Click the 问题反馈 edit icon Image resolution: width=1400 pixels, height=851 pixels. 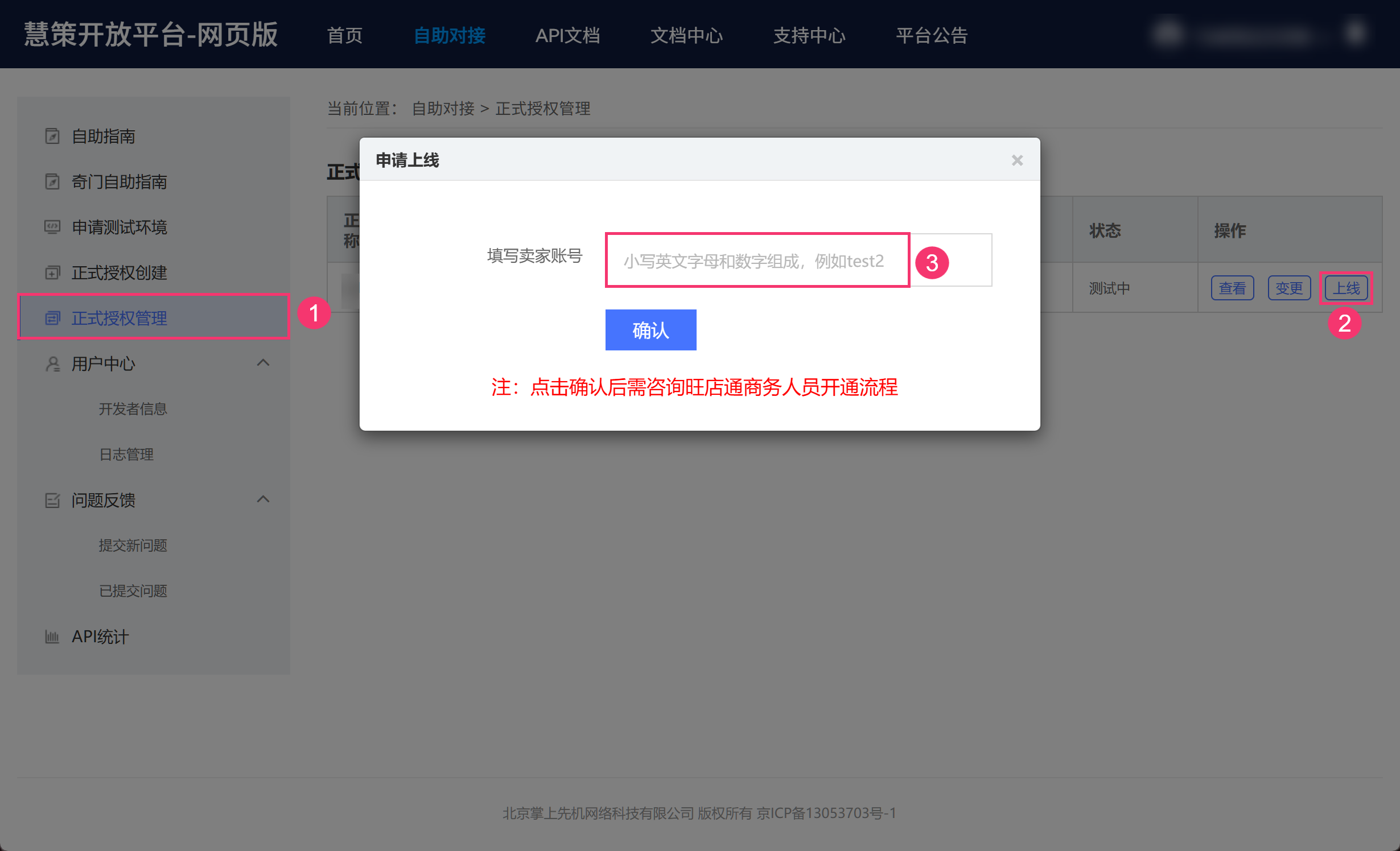(x=52, y=501)
